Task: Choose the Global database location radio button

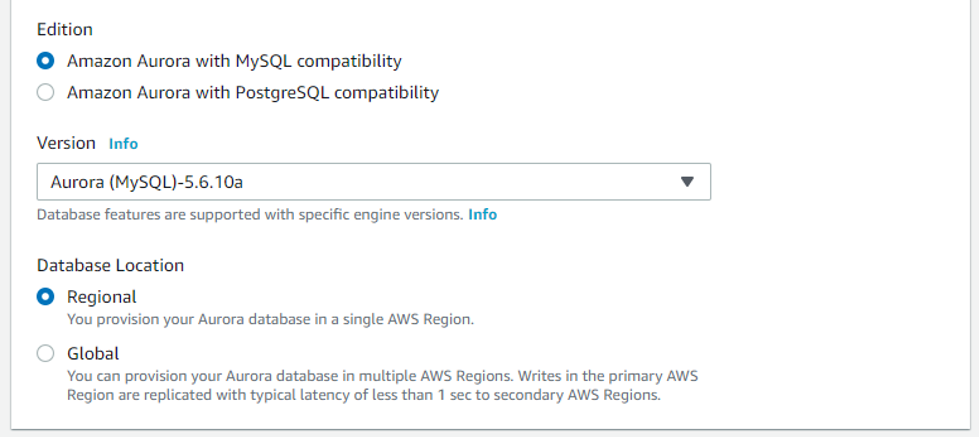Action: click(x=46, y=354)
